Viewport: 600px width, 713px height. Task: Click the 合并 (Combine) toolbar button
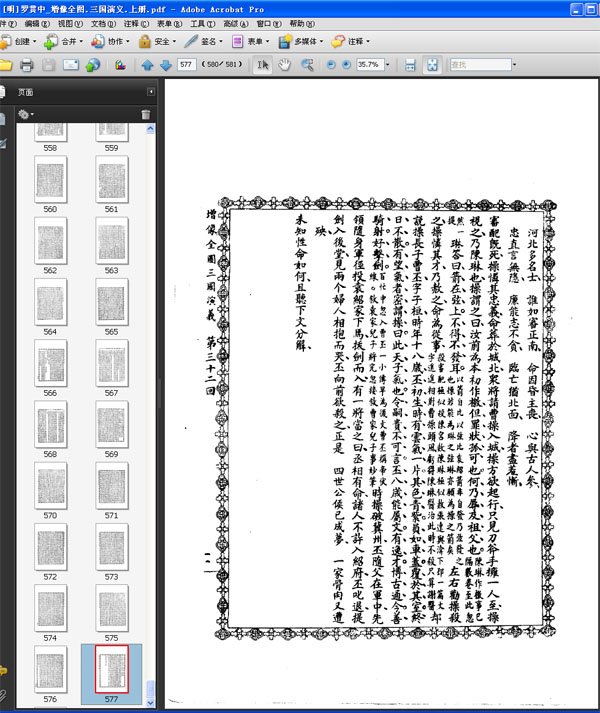pyautogui.click(x=63, y=41)
